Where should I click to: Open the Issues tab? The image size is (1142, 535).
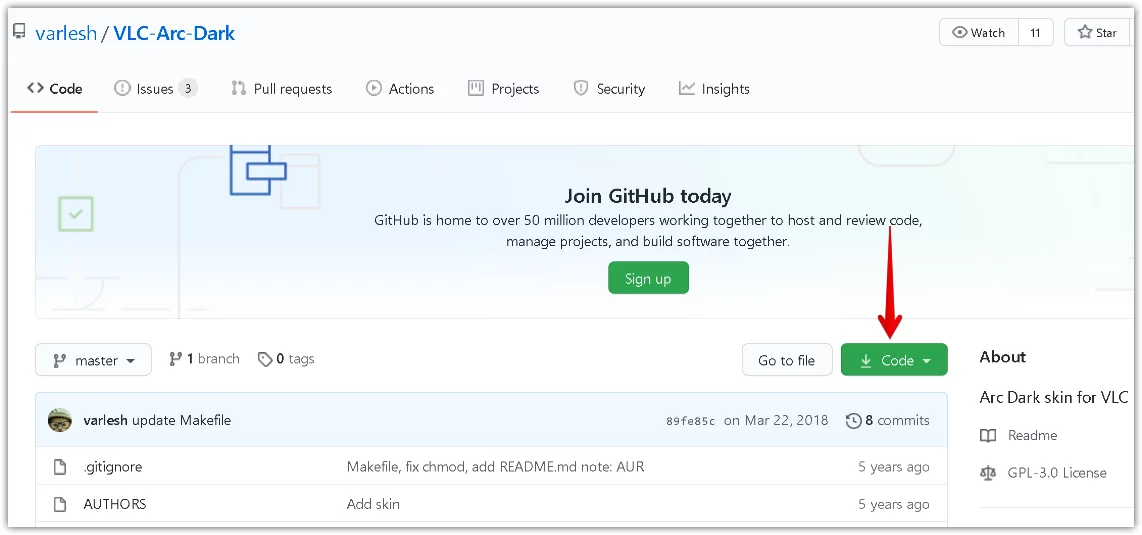click(155, 89)
